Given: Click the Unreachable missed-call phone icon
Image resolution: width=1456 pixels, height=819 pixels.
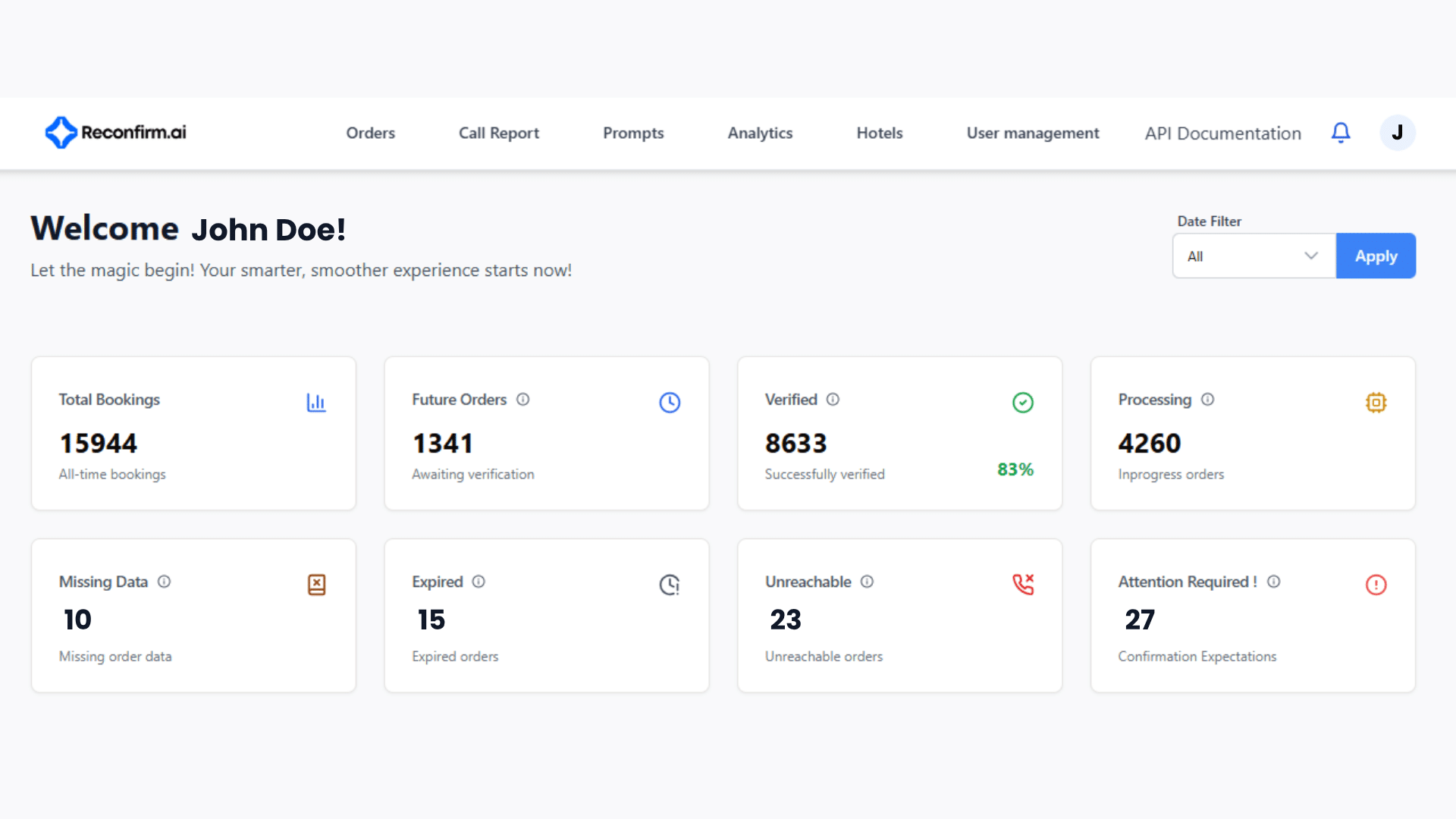Looking at the screenshot, I should tap(1023, 585).
